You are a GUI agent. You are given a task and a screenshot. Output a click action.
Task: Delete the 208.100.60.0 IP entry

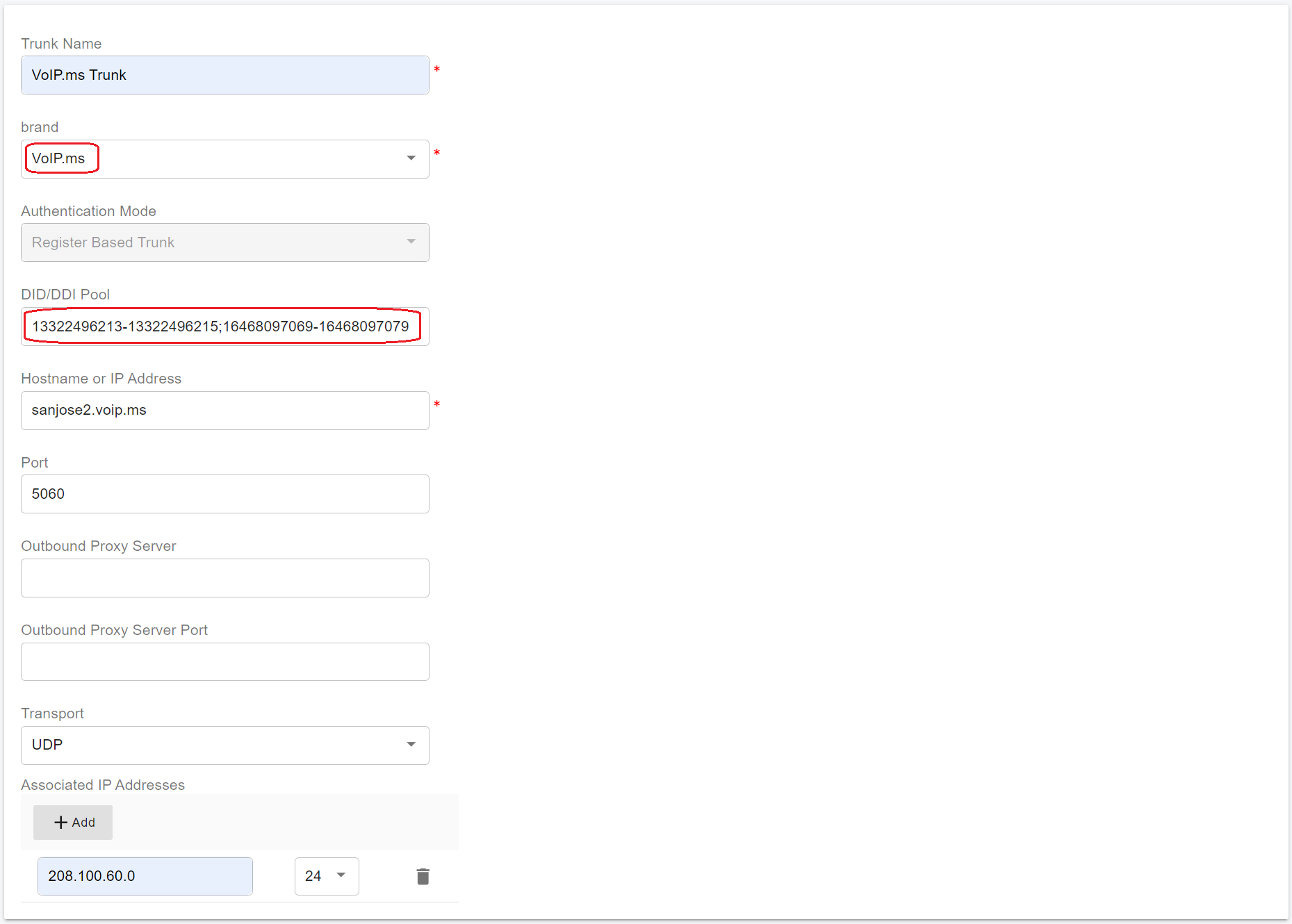point(423,876)
